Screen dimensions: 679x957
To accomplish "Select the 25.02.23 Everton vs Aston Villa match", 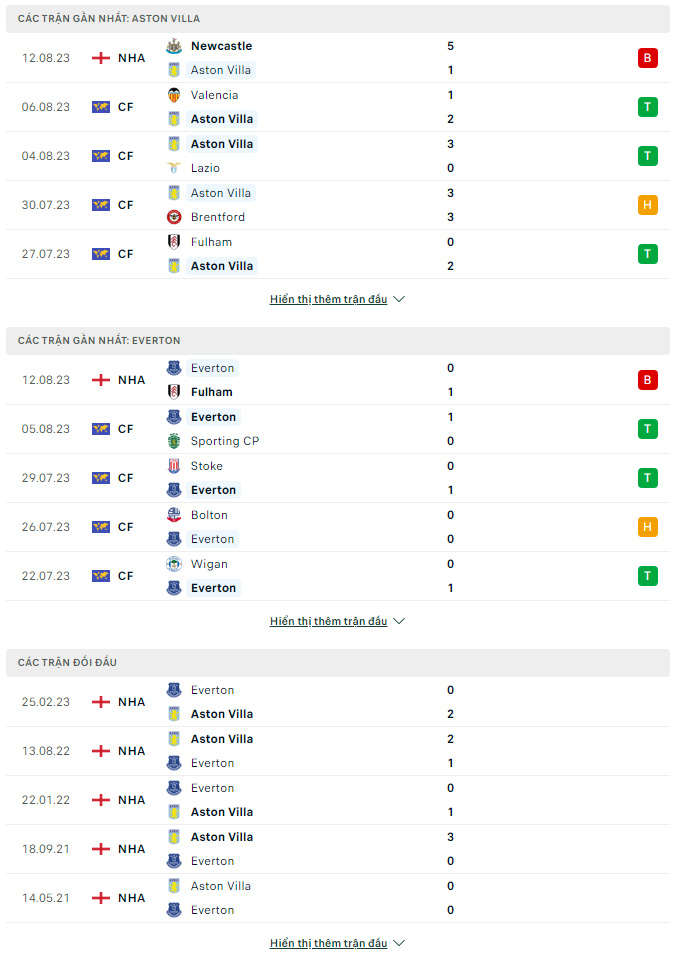I will pyautogui.click(x=338, y=702).
